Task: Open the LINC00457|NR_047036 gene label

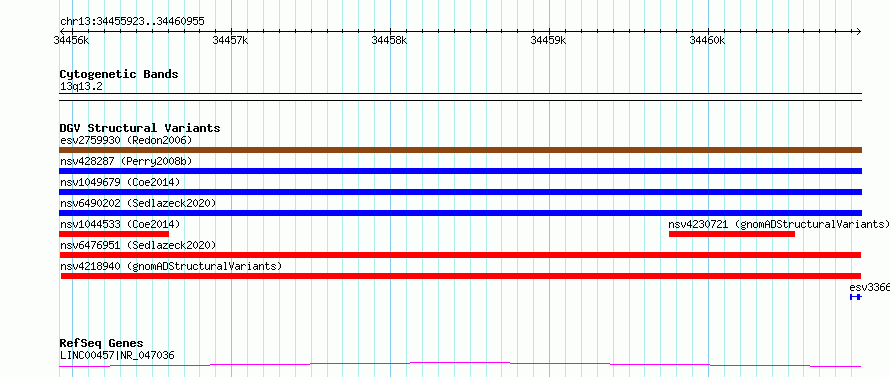Action: (x=117, y=355)
